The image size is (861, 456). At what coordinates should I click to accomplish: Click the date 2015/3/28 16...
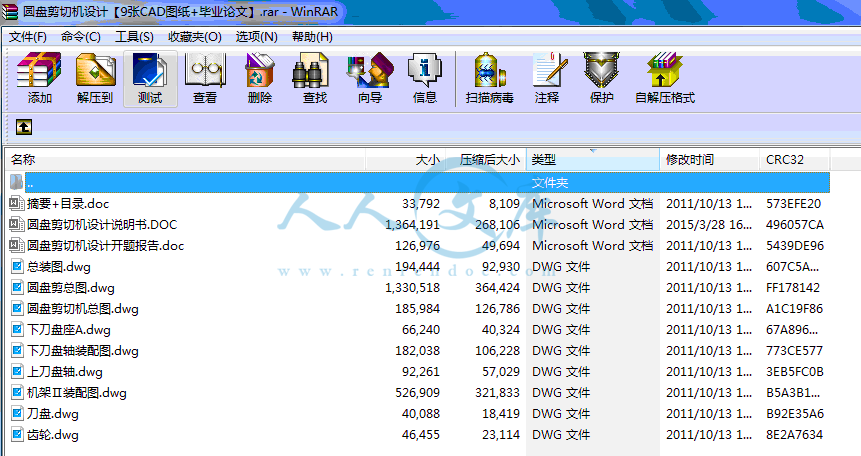pos(709,224)
